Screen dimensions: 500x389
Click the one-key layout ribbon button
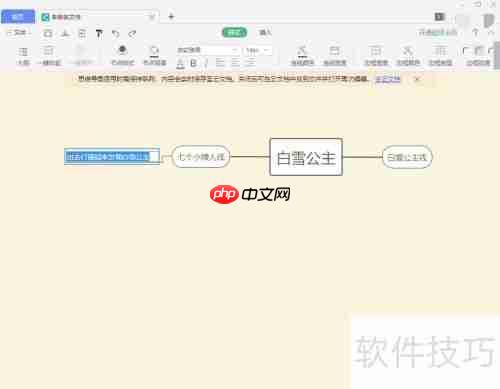pyautogui.click(x=48, y=56)
